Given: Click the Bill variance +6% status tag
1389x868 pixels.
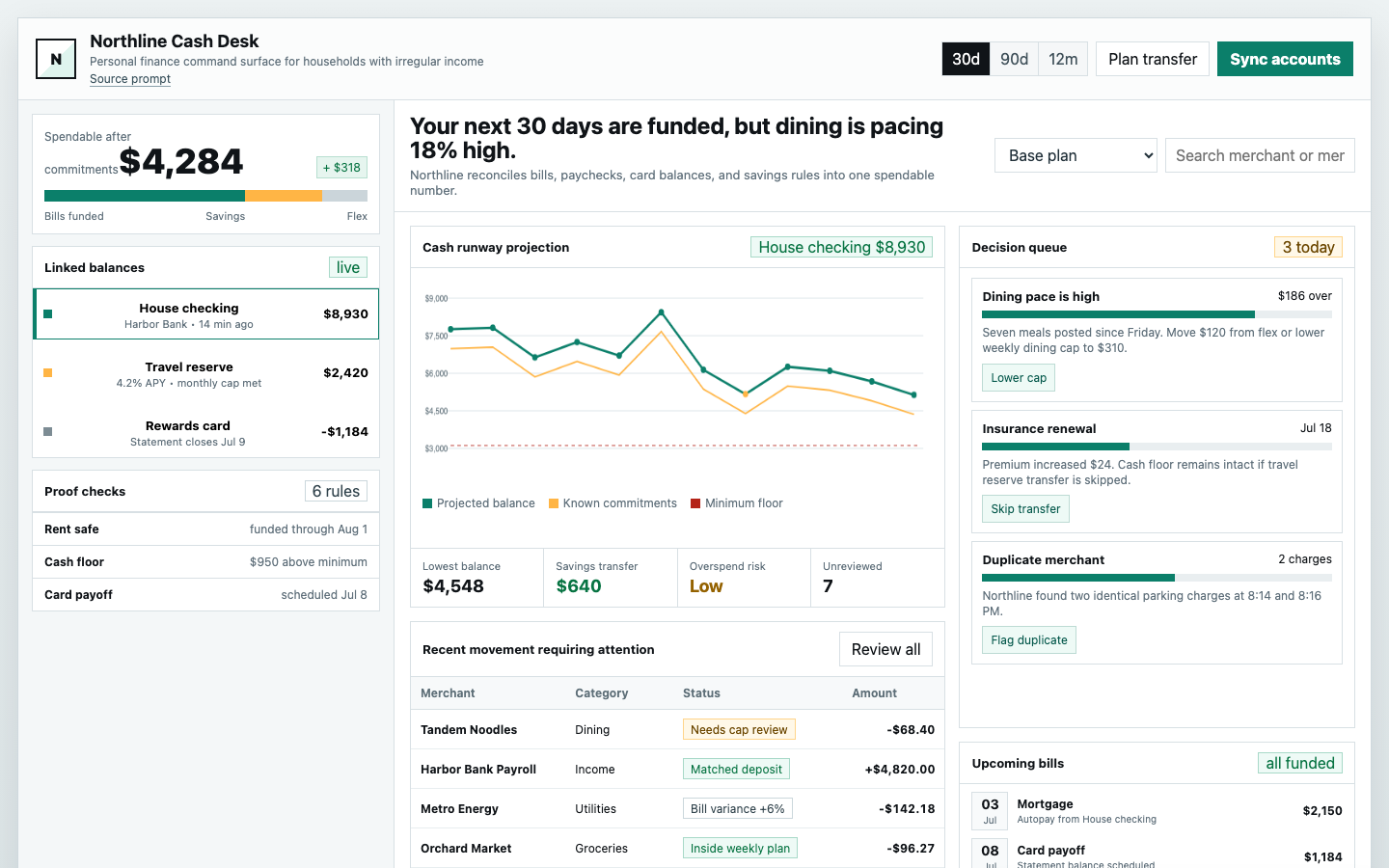Looking at the screenshot, I should [x=737, y=808].
